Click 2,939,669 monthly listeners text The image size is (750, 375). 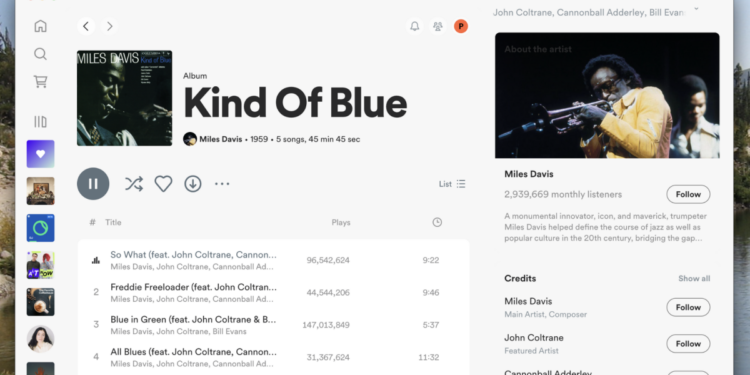[563, 195]
